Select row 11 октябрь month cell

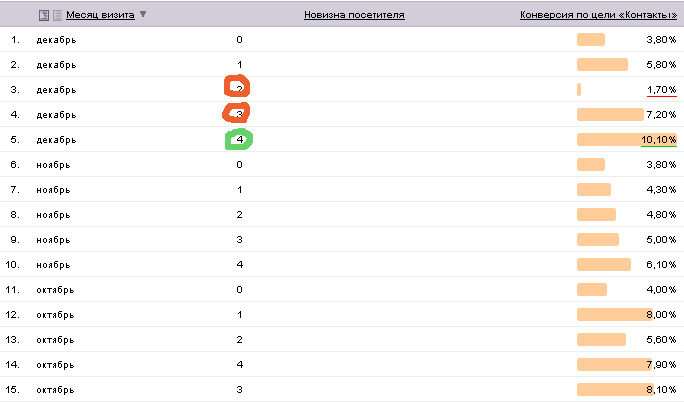click(55, 289)
